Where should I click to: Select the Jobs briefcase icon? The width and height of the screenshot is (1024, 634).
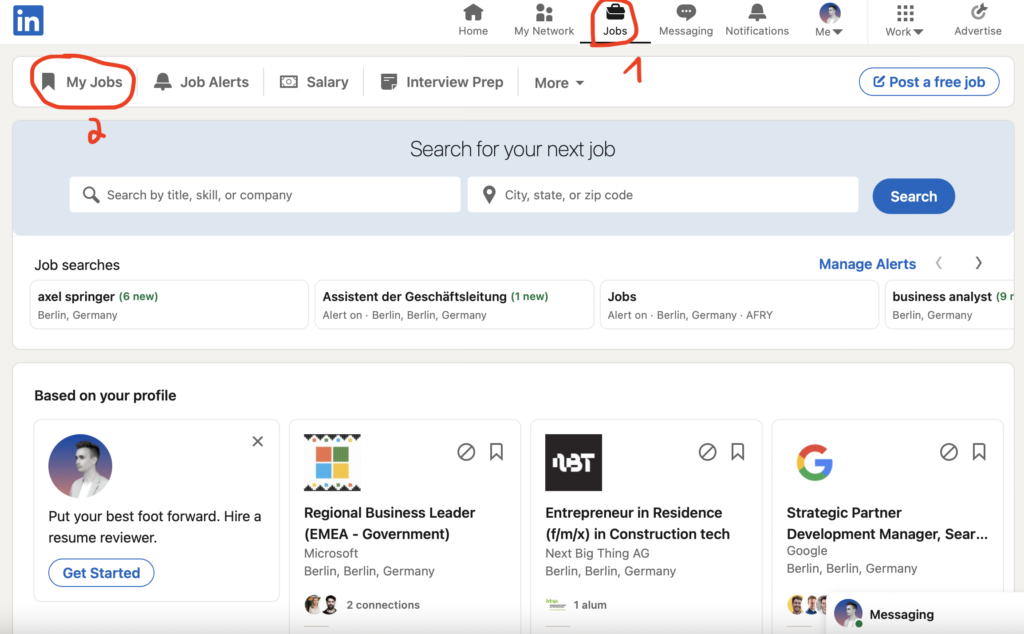tap(614, 14)
